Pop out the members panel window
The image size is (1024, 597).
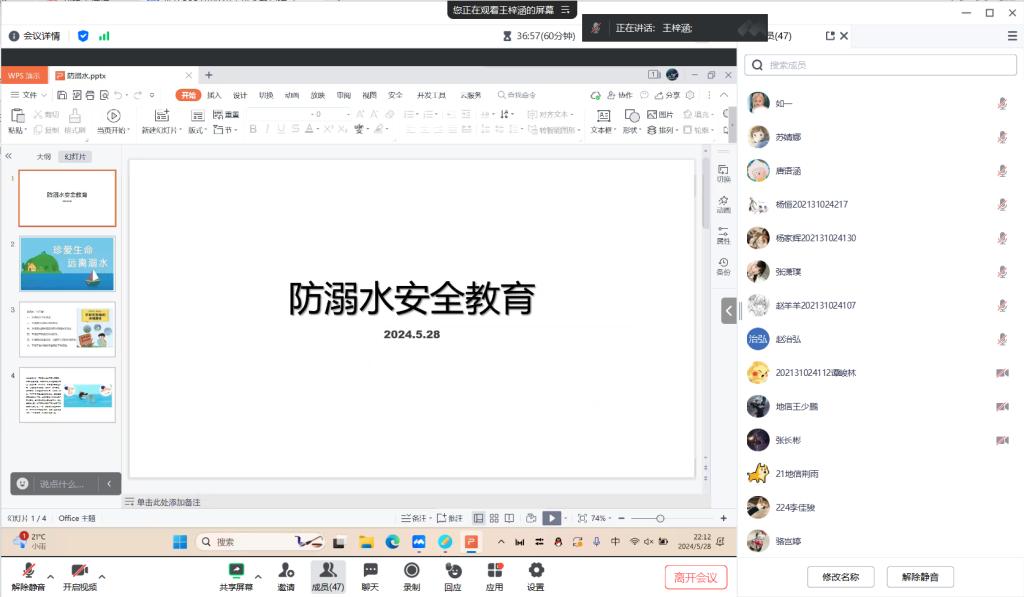(830, 36)
